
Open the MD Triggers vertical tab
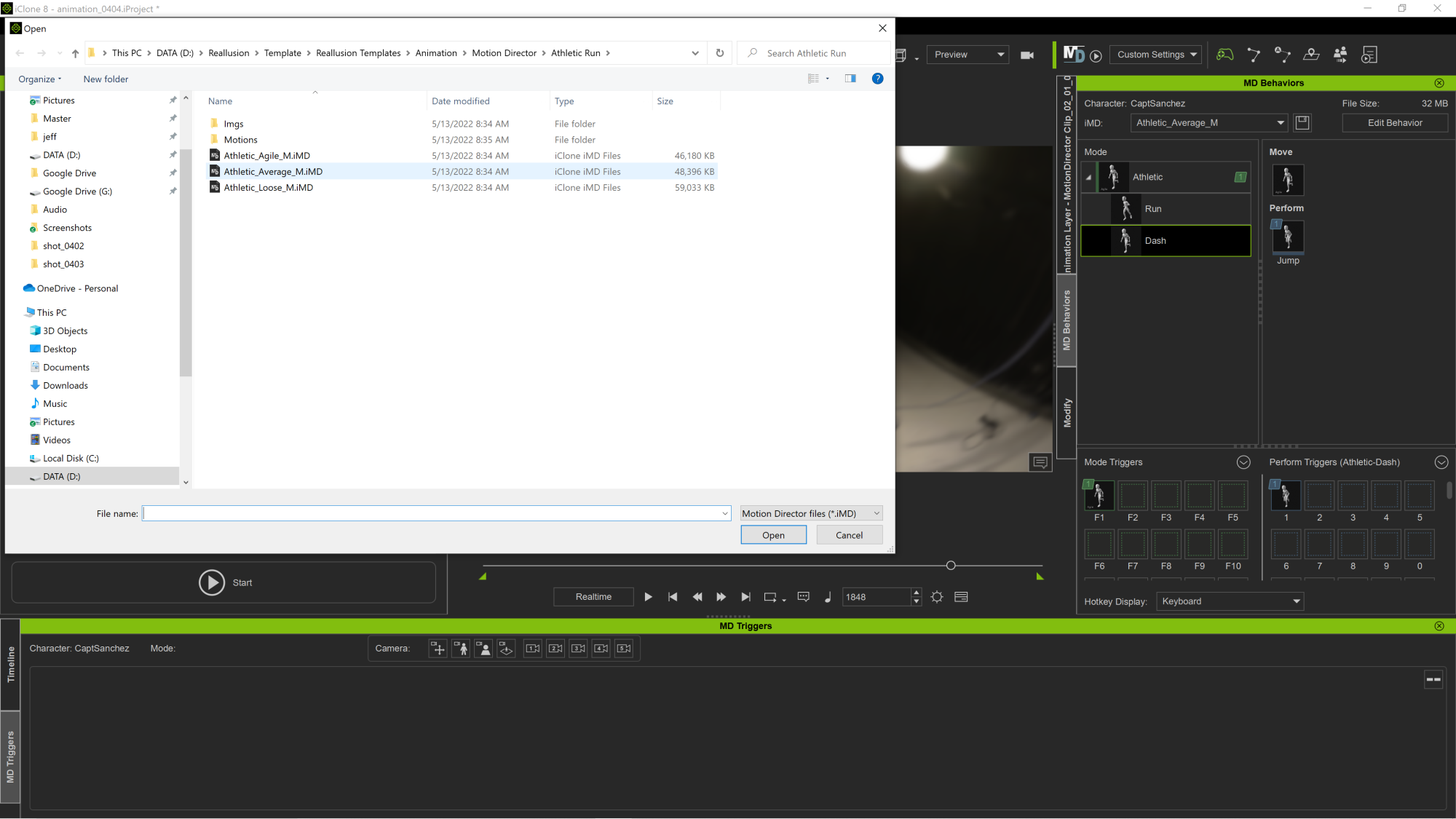(x=10, y=757)
